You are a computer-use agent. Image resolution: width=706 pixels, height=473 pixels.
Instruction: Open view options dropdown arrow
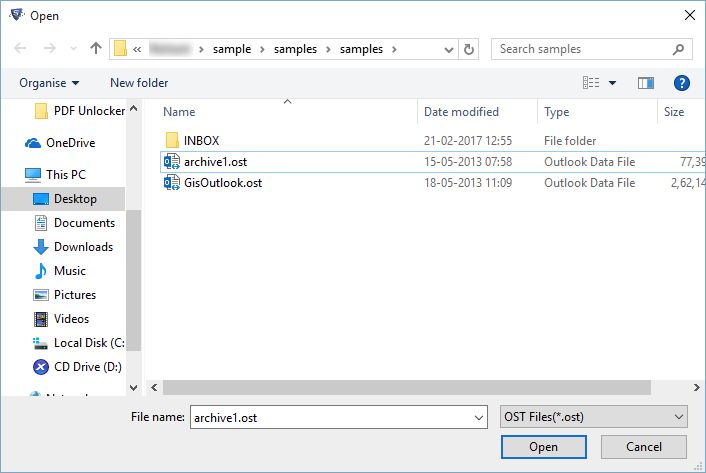612,83
